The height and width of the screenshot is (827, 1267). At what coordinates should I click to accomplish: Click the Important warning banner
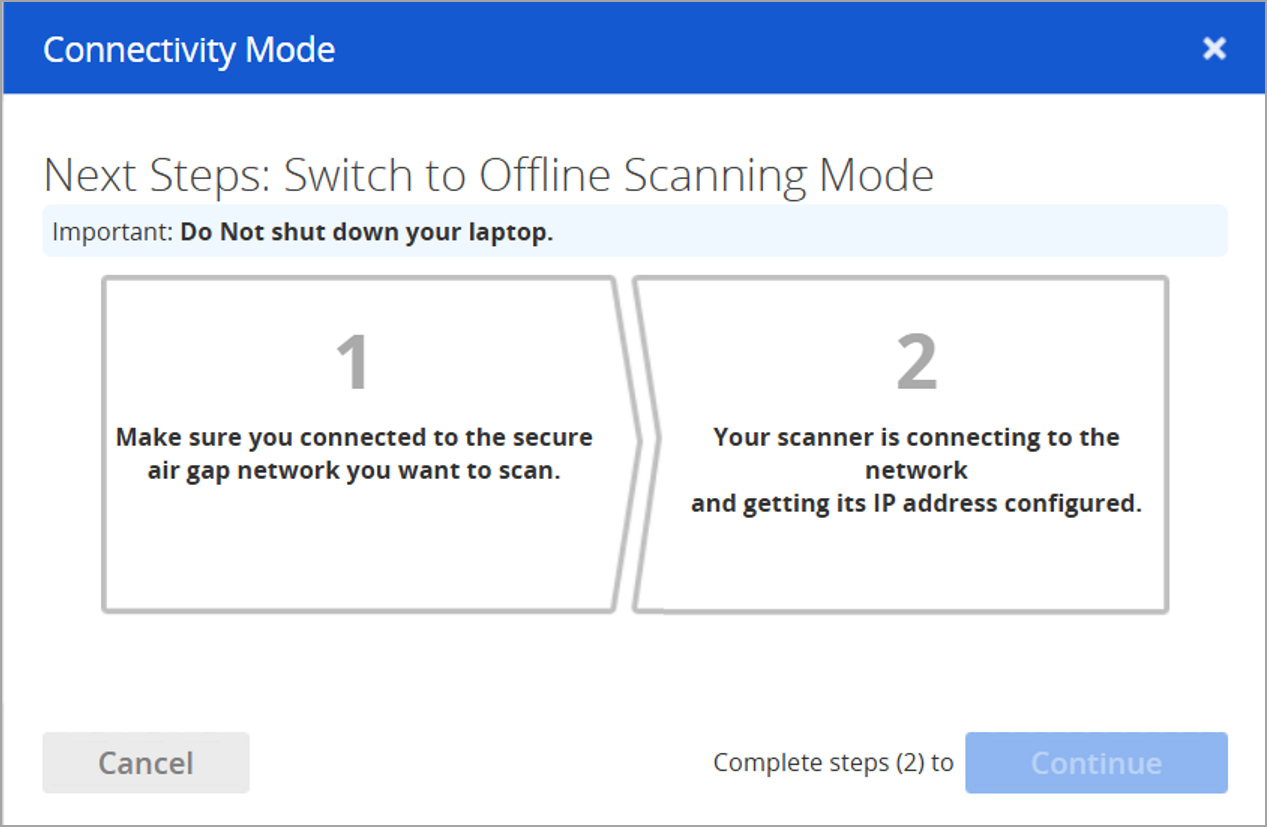pyautogui.click(x=634, y=230)
